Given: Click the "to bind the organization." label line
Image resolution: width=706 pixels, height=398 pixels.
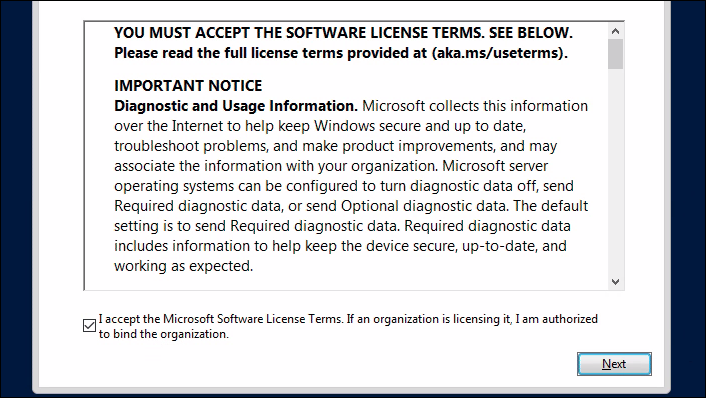Looking at the screenshot, I should [x=164, y=334].
